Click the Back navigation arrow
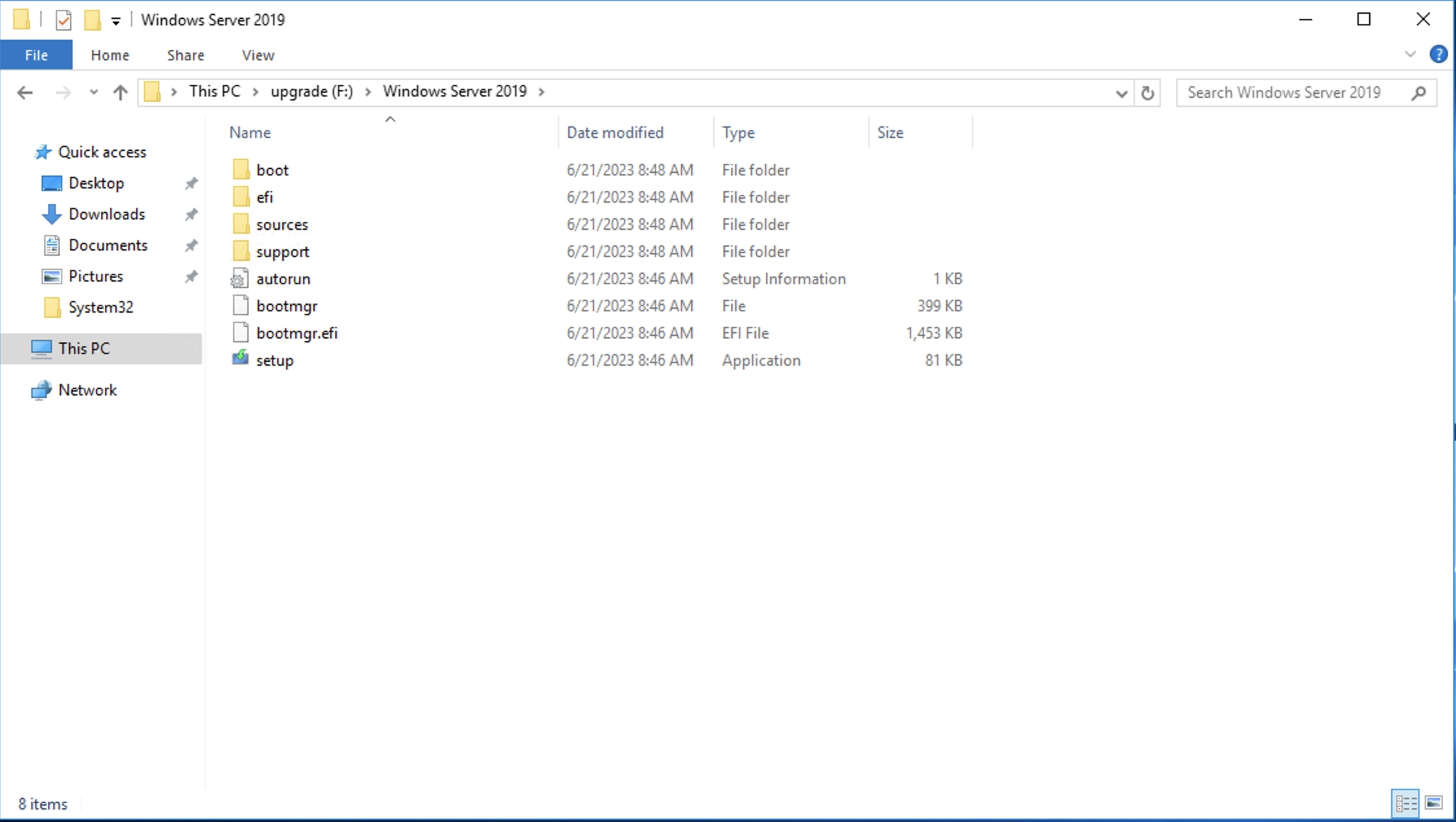The height and width of the screenshot is (822, 1456). point(25,93)
